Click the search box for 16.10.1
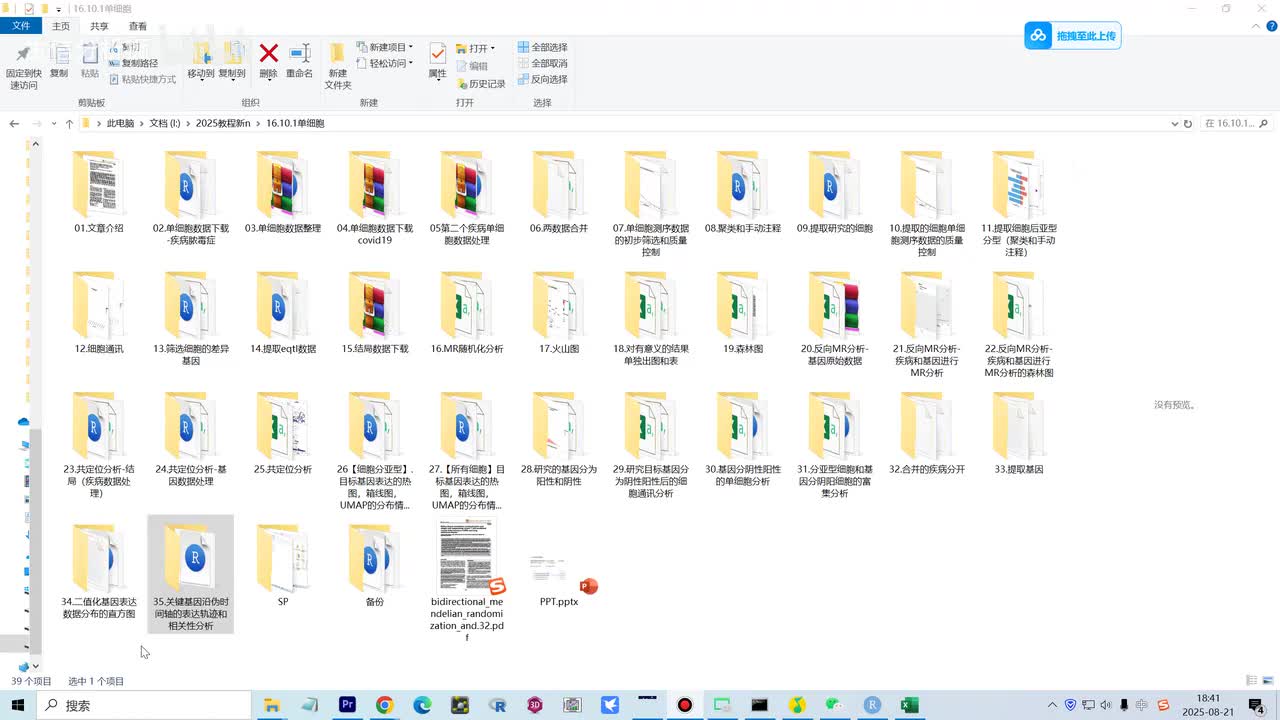 (1236, 124)
